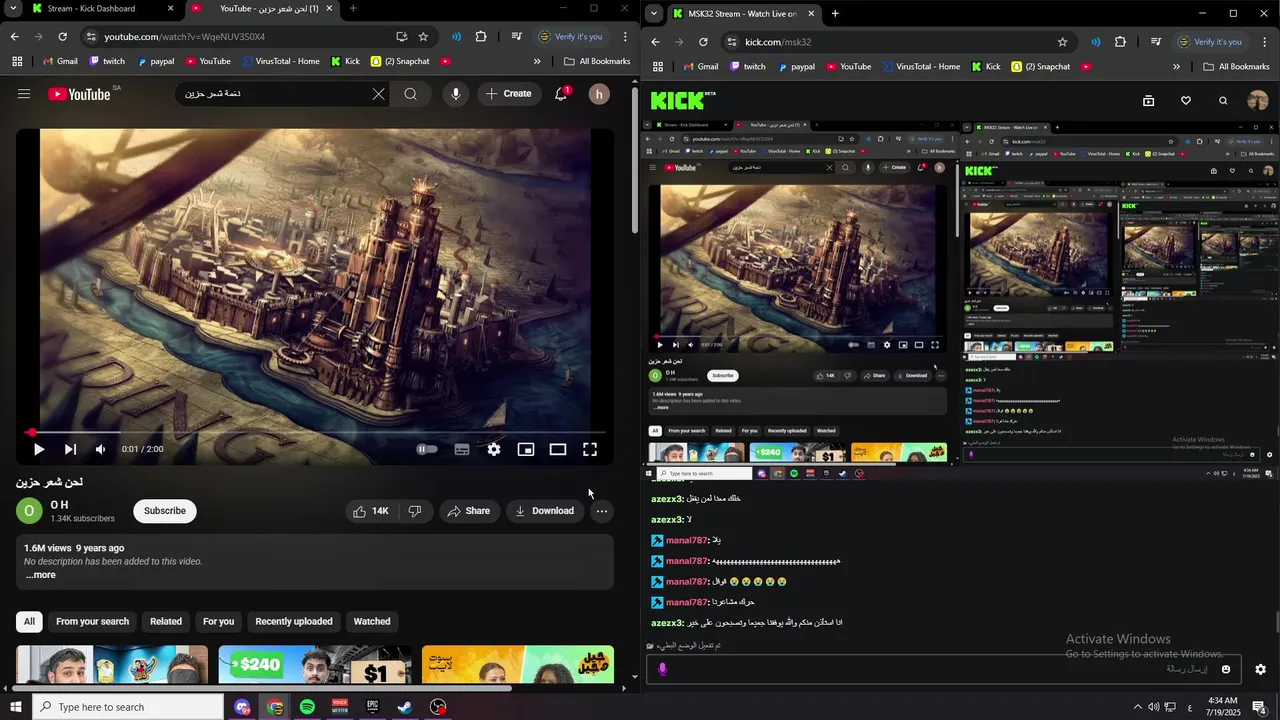The image size is (1280, 720).
Task: Open Epic Games Launcher from taskbar
Action: click(x=372, y=707)
